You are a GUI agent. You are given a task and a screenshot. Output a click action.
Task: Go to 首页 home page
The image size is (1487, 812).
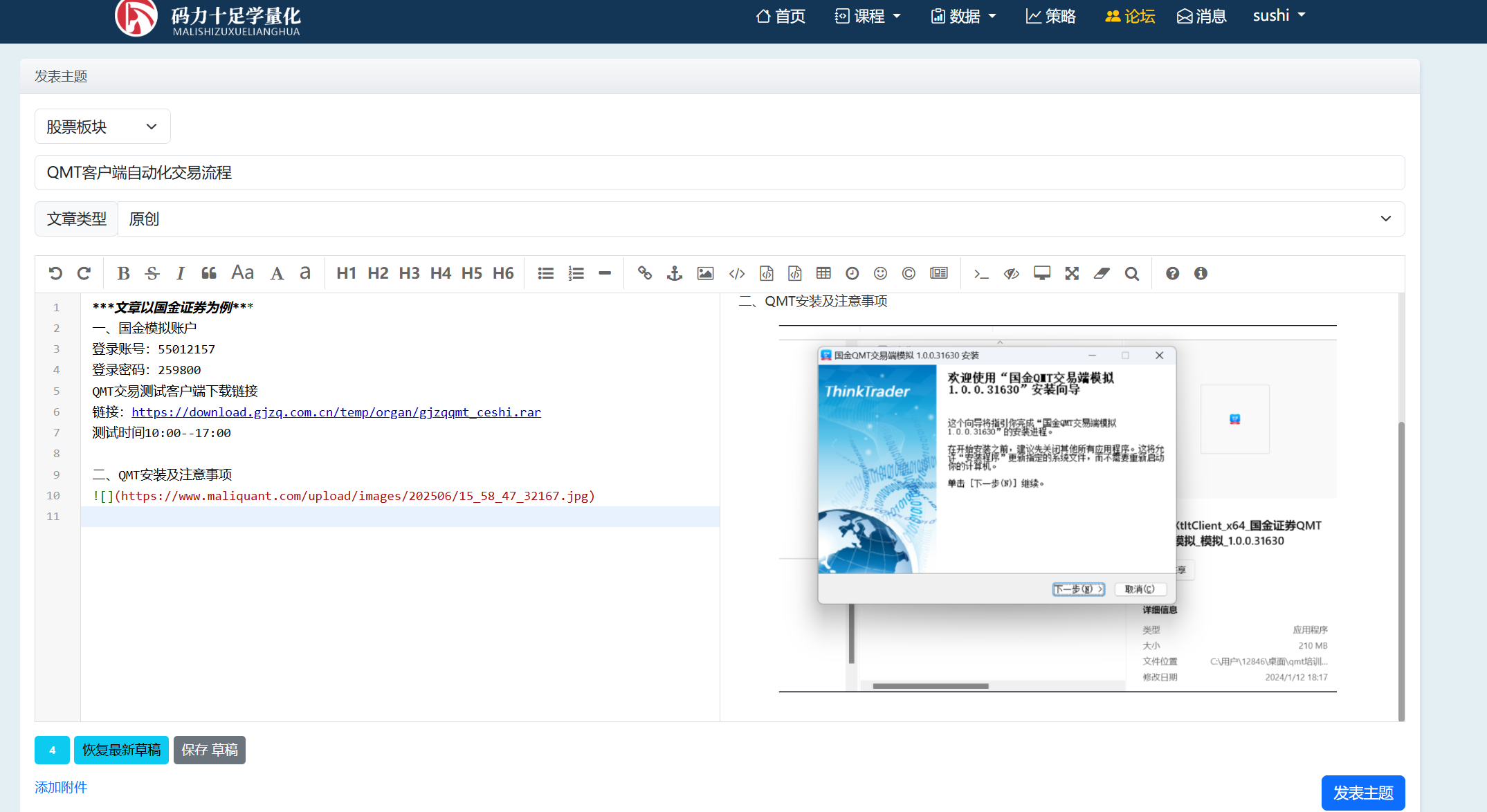pyautogui.click(x=781, y=16)
